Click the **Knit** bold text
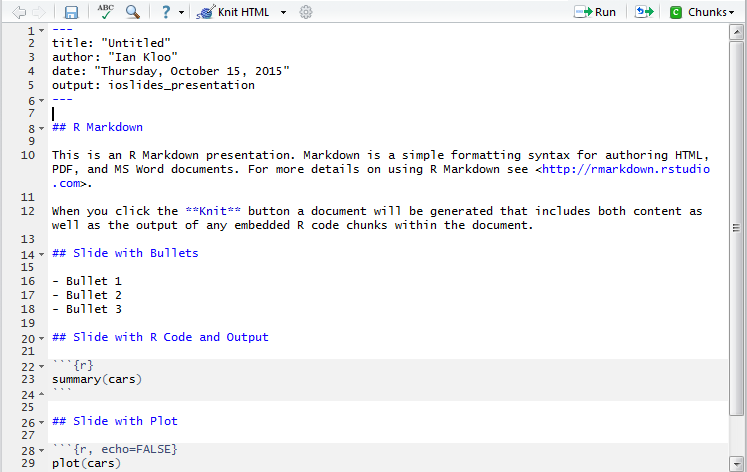Screen dimensions: 747x472 (213, 211)
